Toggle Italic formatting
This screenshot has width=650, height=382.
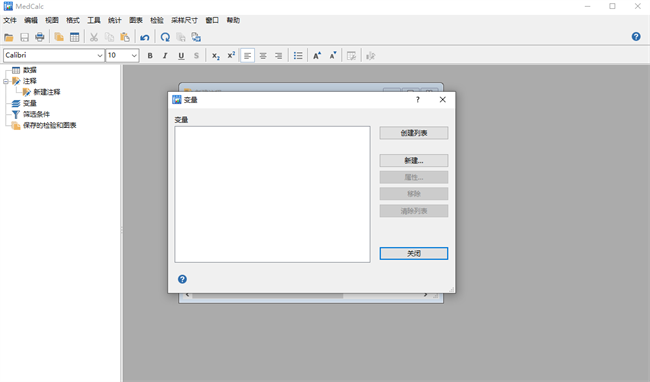pyautogui.click(x=165, y=56)
